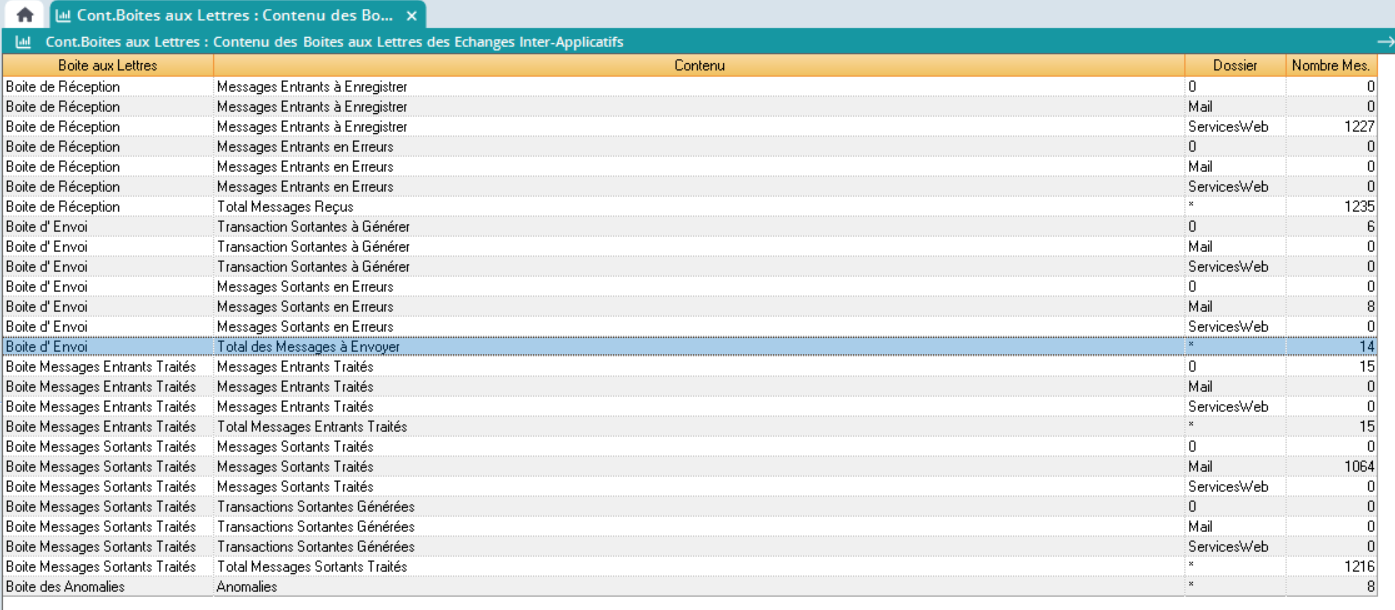Click the Nombre Mes. column header
The image size is (1395, 610).
point(1330,65)
